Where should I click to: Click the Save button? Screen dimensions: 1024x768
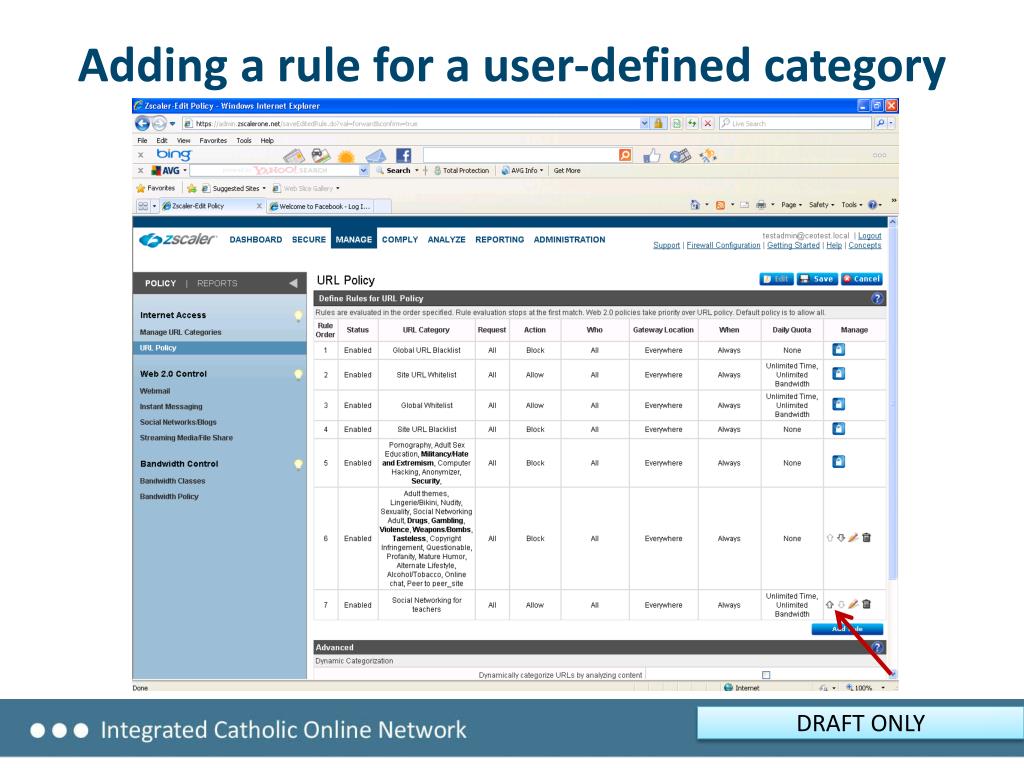(x=816, y=279)
